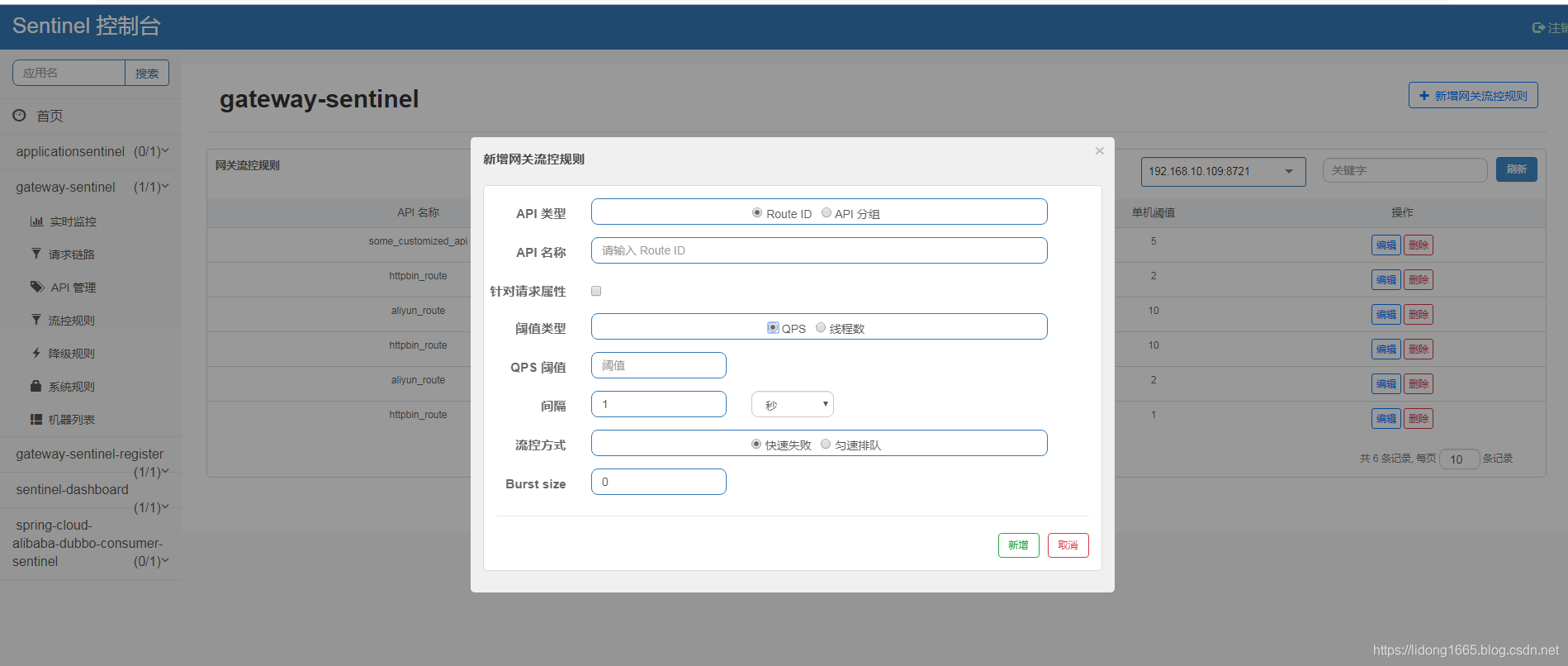Select the QPS threshold type radio
The image size is (1568, 666).
[x=773, y=328]
